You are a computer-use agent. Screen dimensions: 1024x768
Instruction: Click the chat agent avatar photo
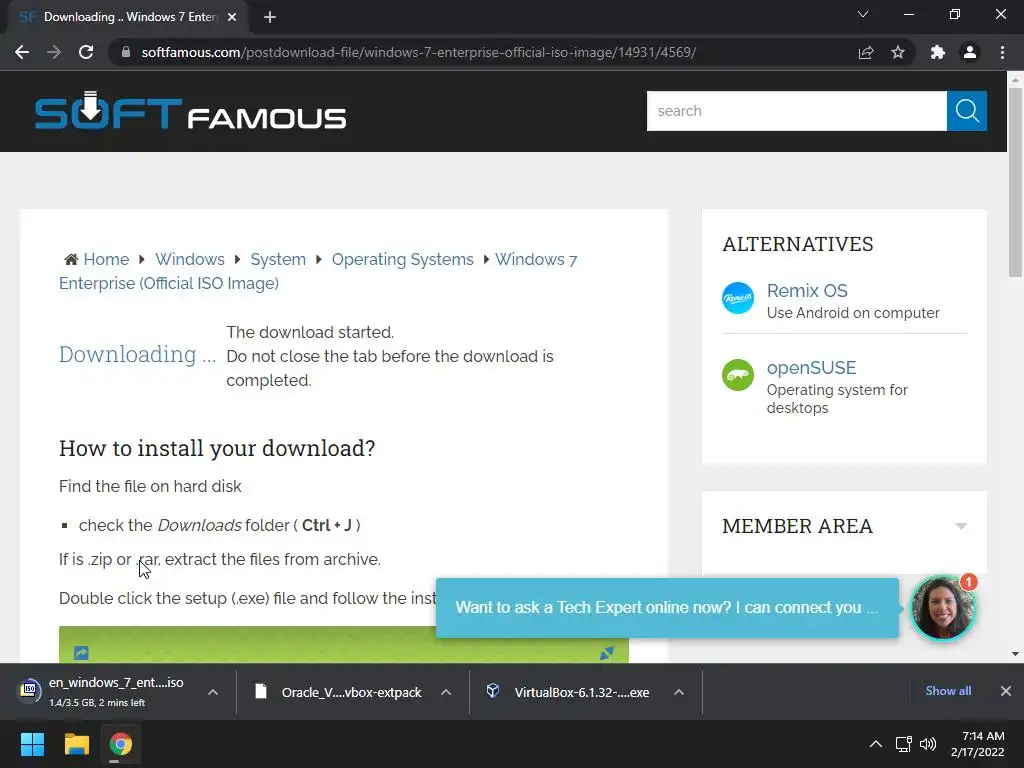[x=942, y=607]
